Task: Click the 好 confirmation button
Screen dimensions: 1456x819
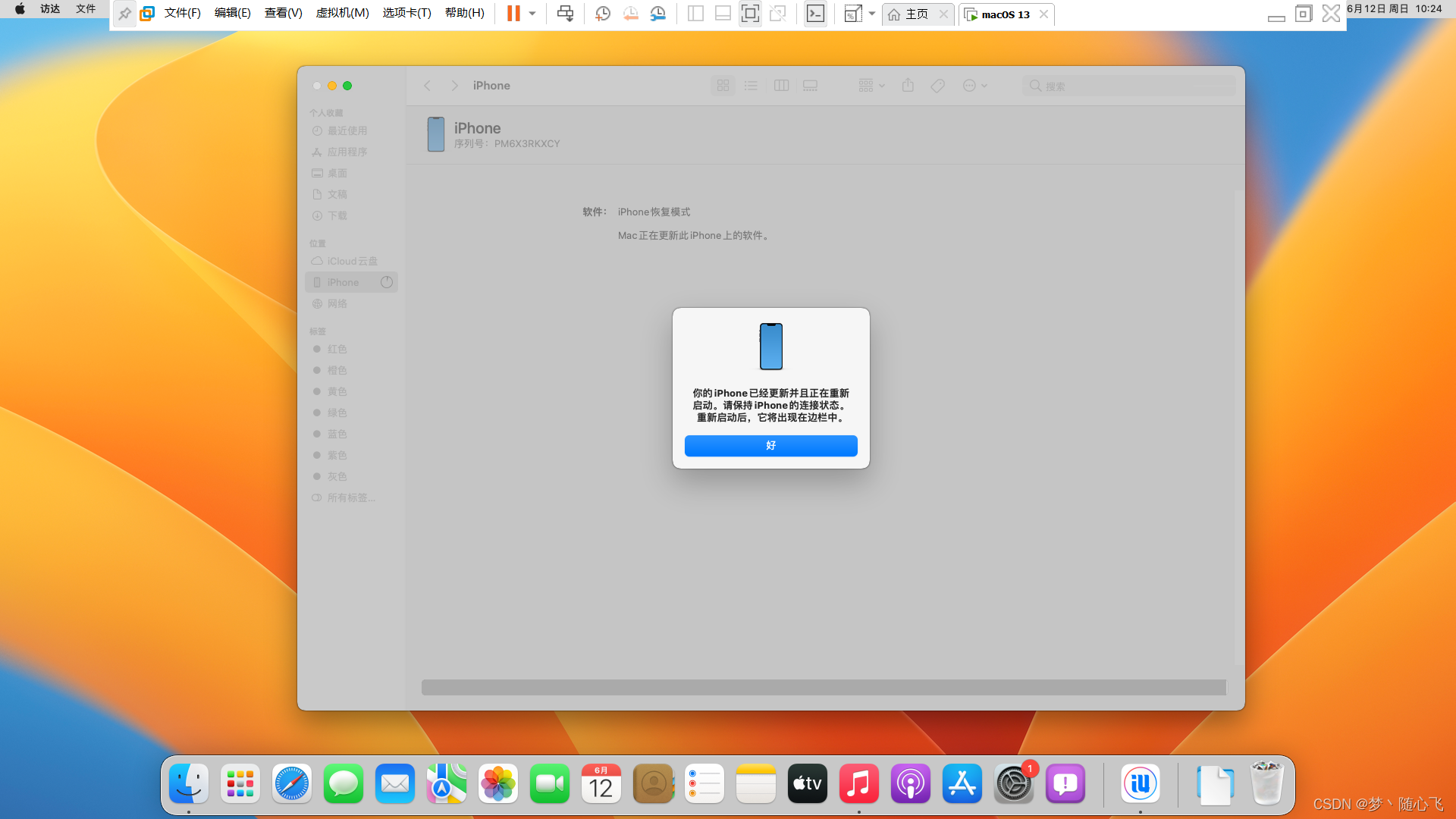Action: coord(771,446)
